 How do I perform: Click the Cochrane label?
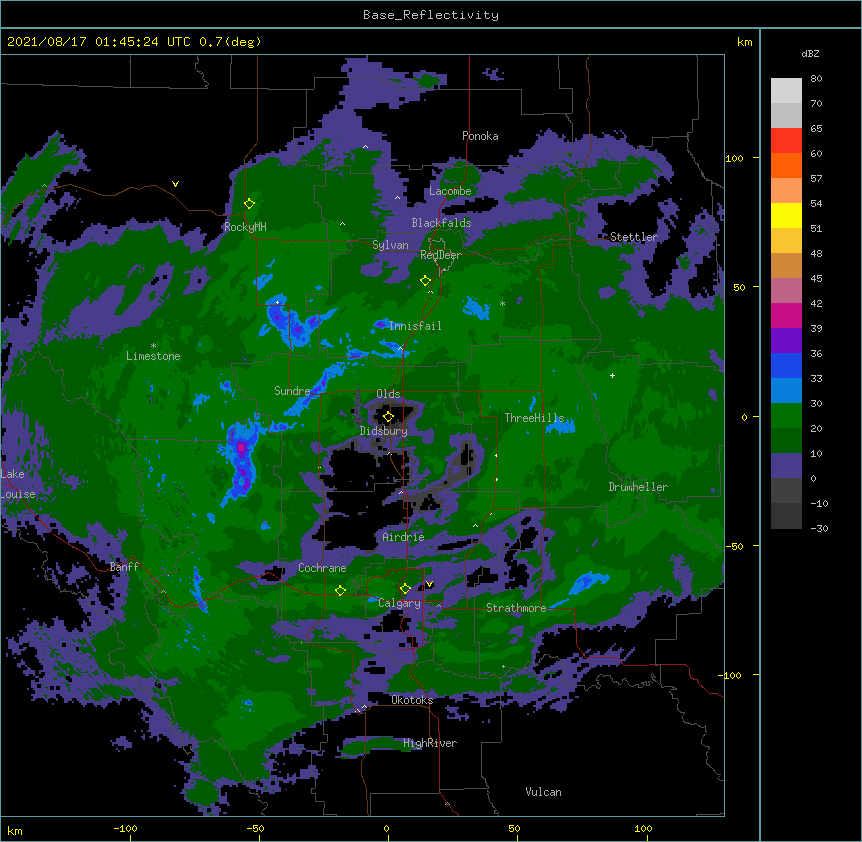click(322, 568)
